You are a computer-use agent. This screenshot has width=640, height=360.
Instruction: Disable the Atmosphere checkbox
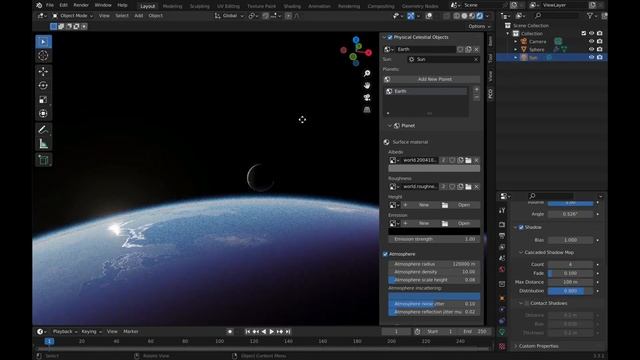coord(385,254)
